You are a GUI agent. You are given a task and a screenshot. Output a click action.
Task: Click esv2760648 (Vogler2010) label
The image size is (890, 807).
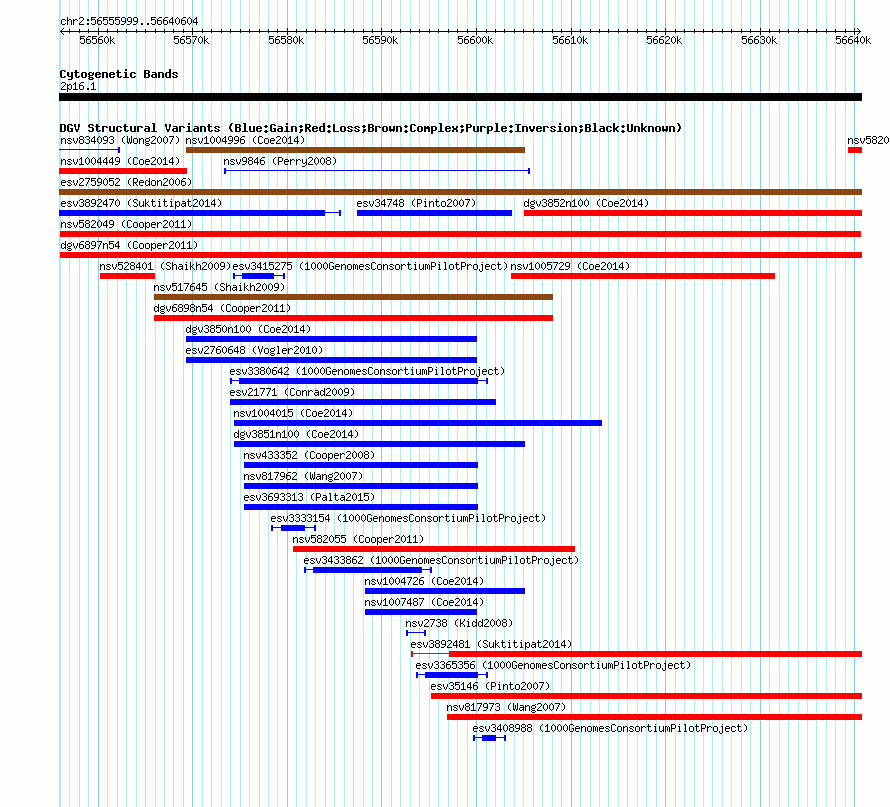[x=254, y=350]
